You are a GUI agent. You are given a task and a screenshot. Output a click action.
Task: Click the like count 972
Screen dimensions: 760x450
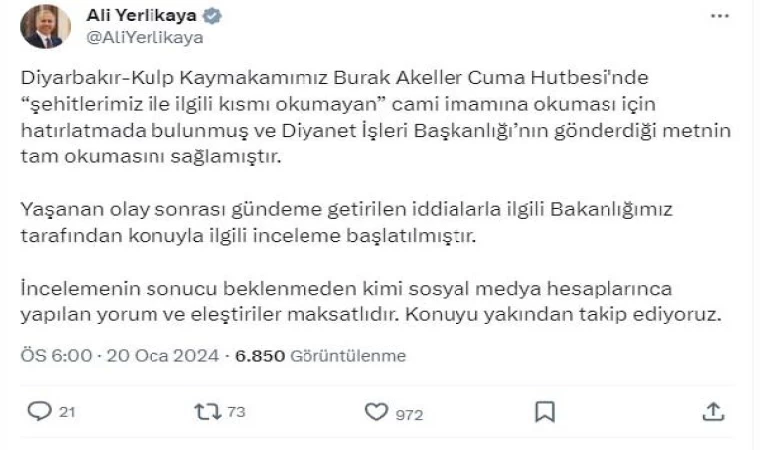[x=408, y=414]
